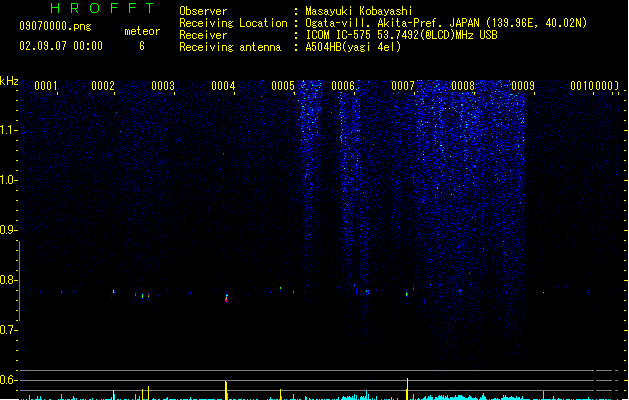Click the yellow level spike below marker 0004
This screenshot has height=400, width=629.
[226, 390]
